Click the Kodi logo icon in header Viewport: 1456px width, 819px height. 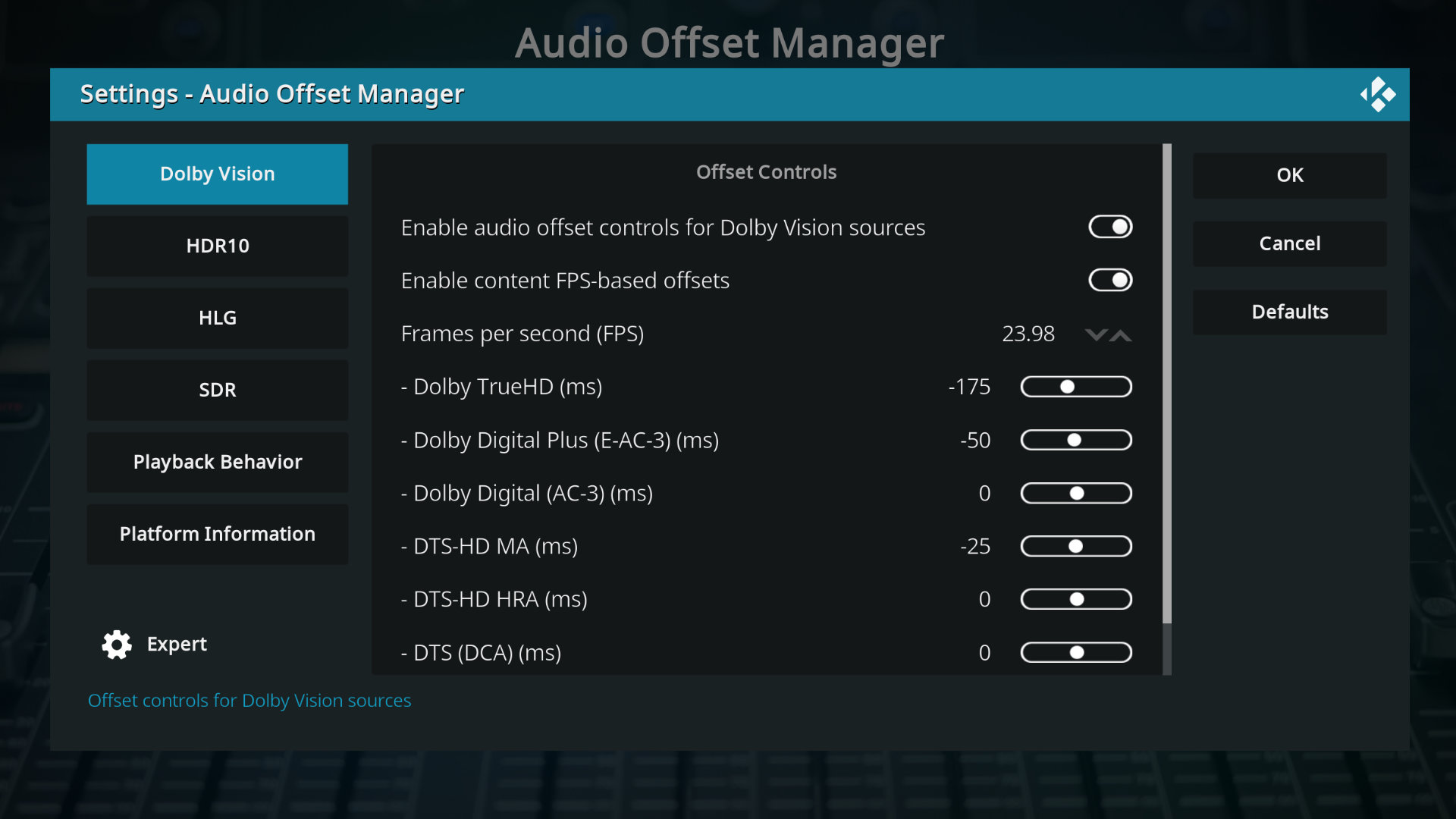pos(1377,95)
